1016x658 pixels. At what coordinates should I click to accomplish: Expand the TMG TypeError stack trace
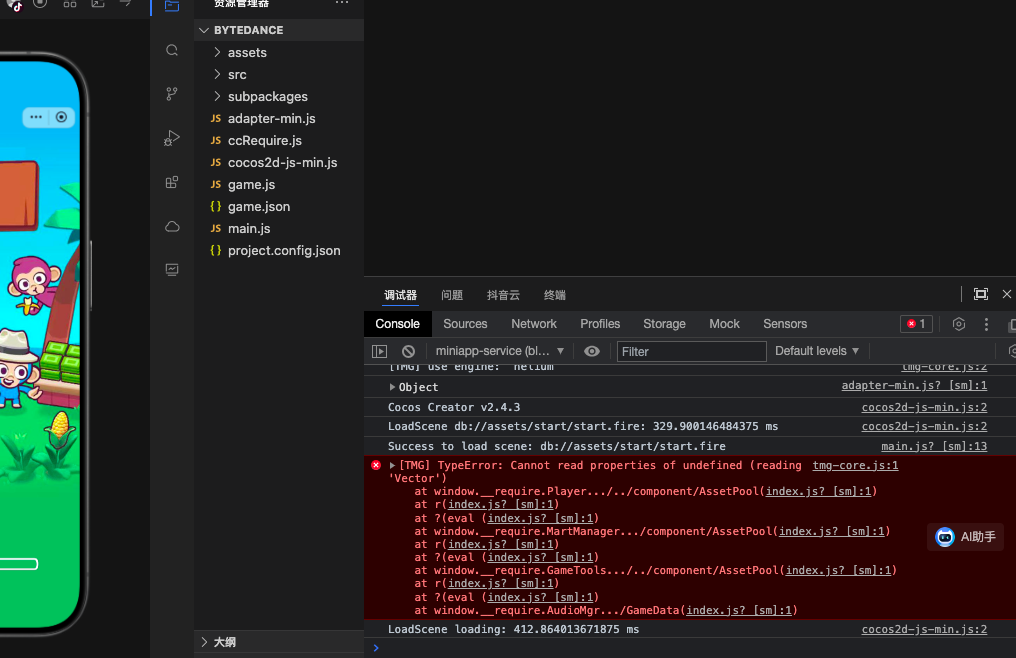[x=392, y=465]
